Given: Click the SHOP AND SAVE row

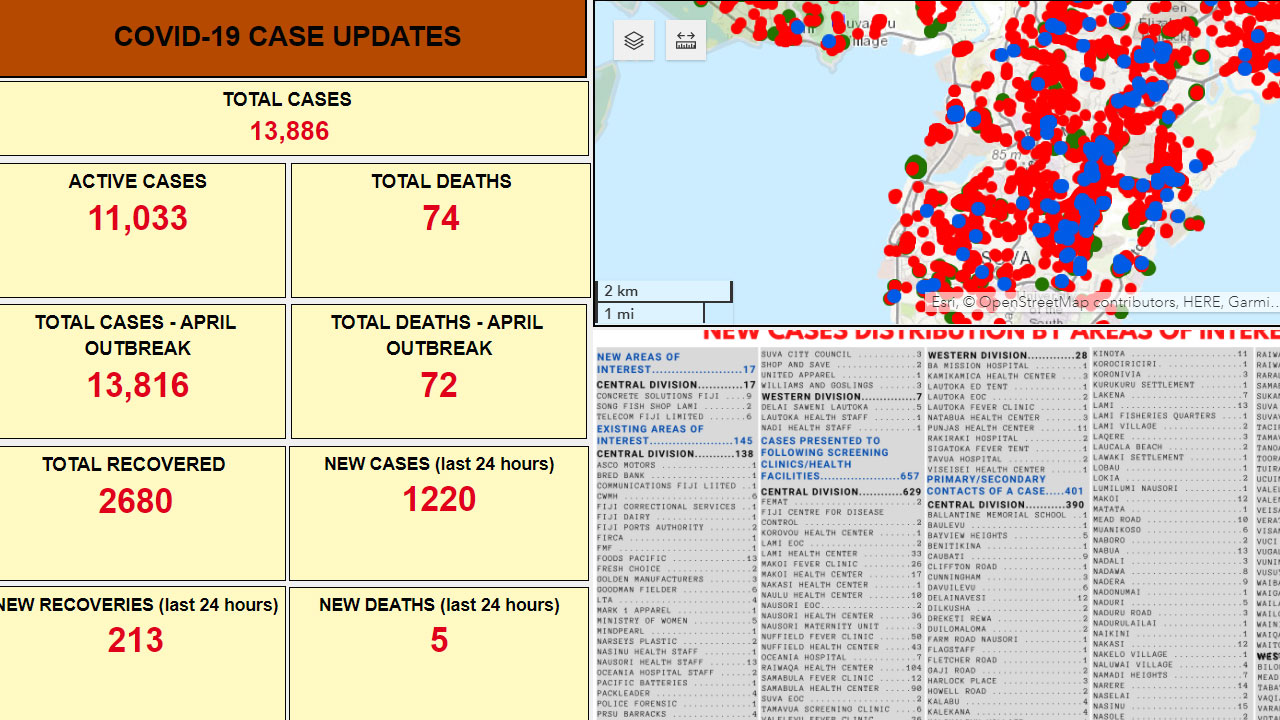Looking at the screenshot, I should 841,365.
